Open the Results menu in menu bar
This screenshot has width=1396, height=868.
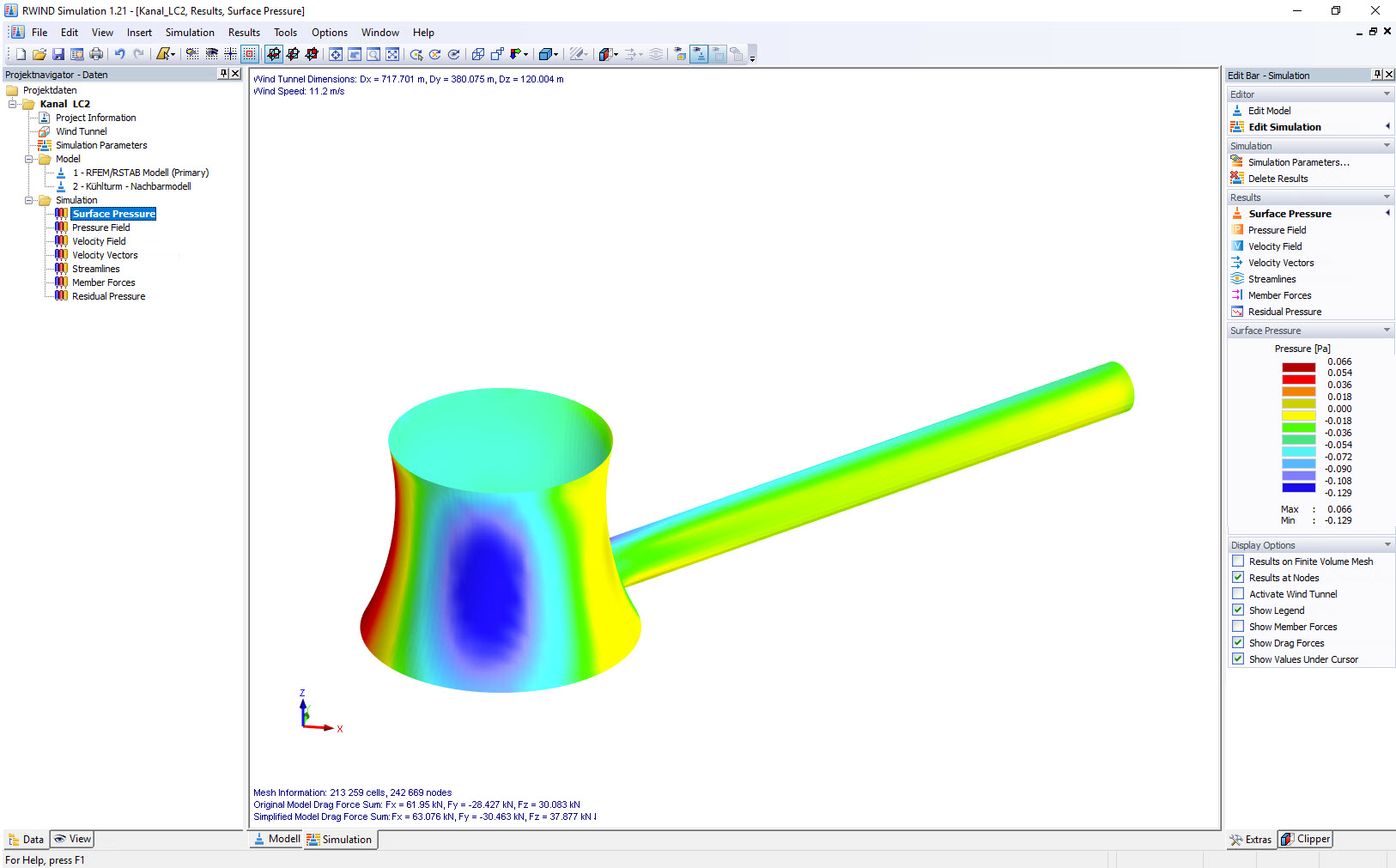(x=244, y=33)
